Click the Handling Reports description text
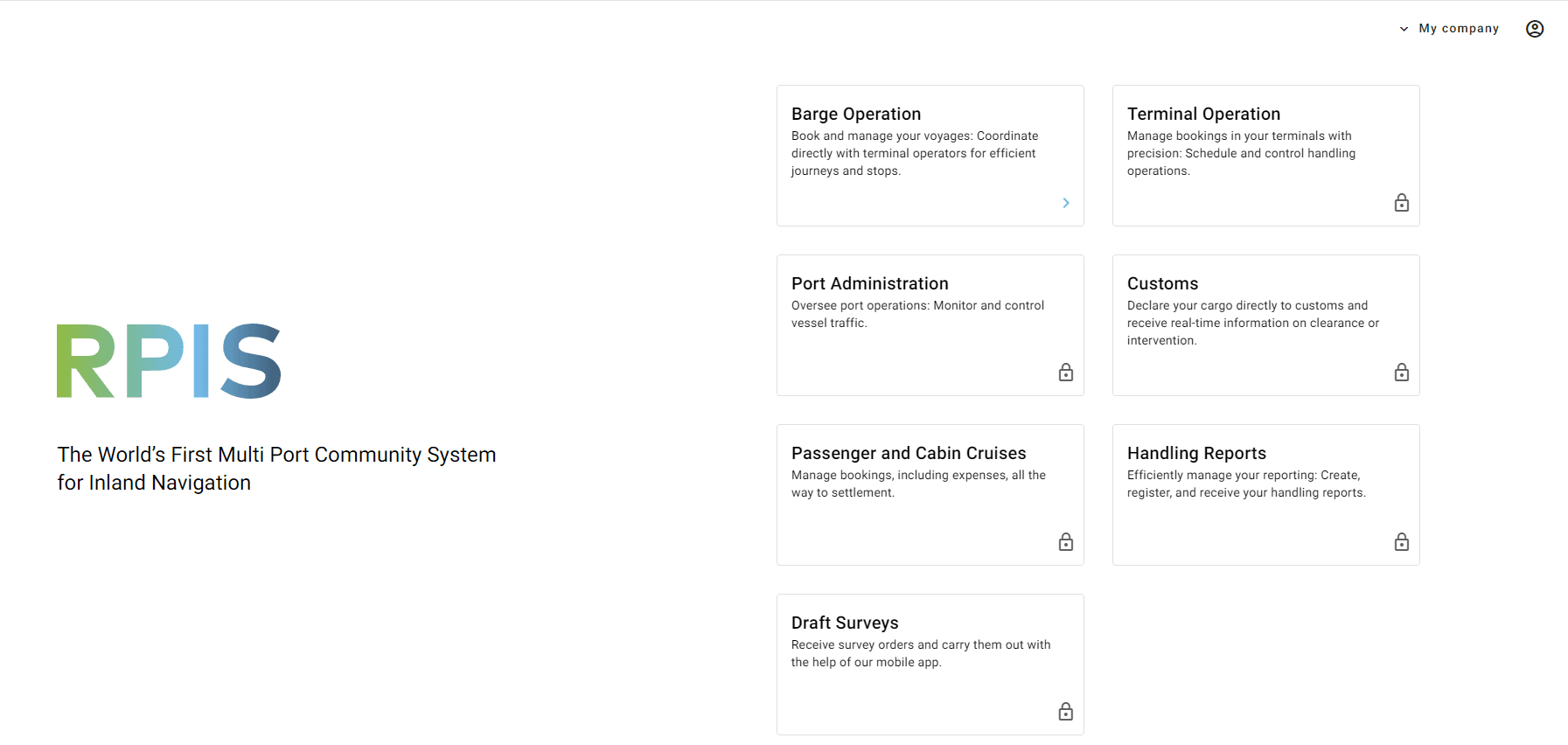The height and width of the screenshot is (745, 1568). point(1246,484)
